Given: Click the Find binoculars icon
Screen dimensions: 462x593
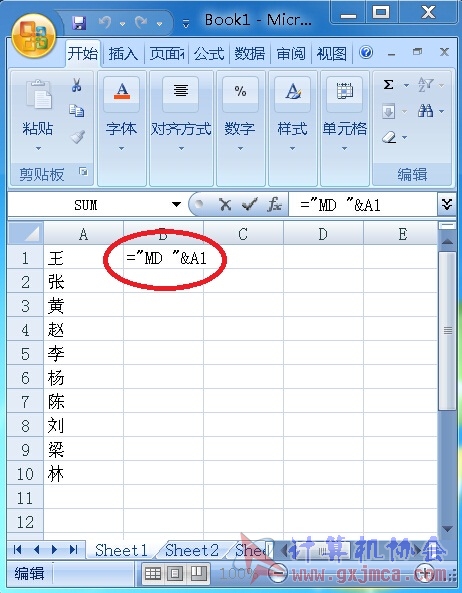Looking at the screenshot, I should [425, 111].
